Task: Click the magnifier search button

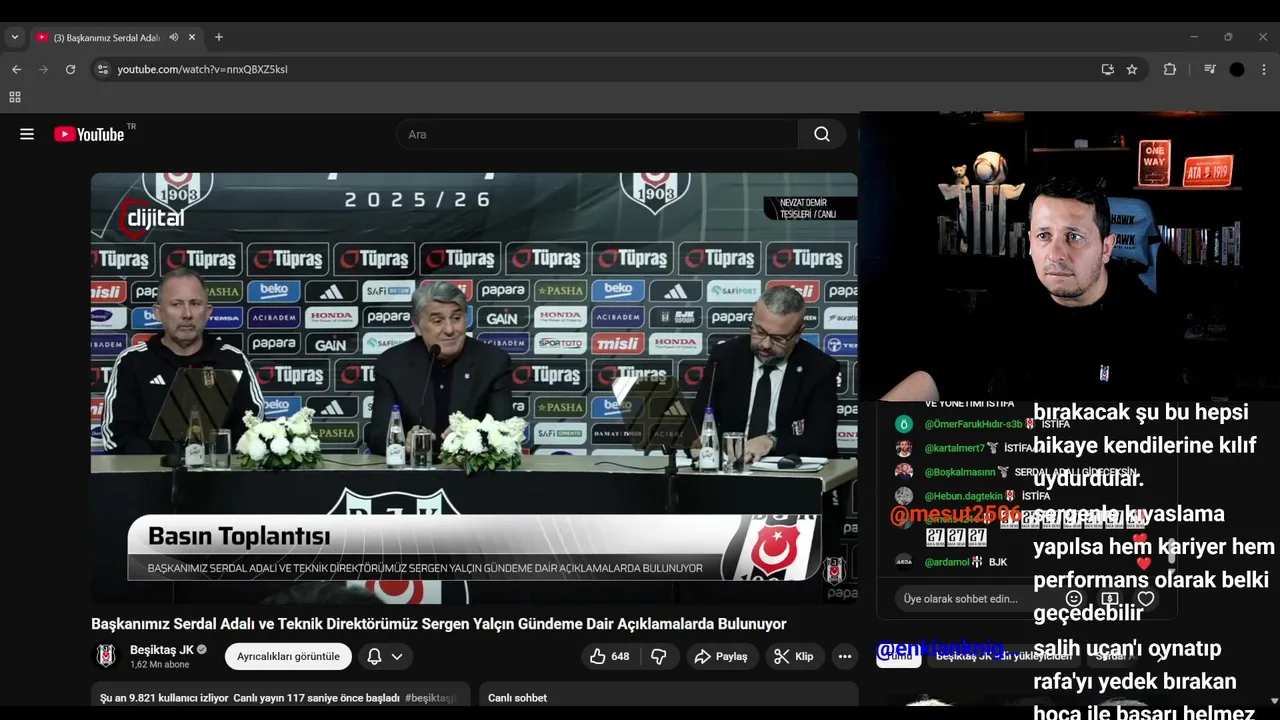Action: click(822, 134)
